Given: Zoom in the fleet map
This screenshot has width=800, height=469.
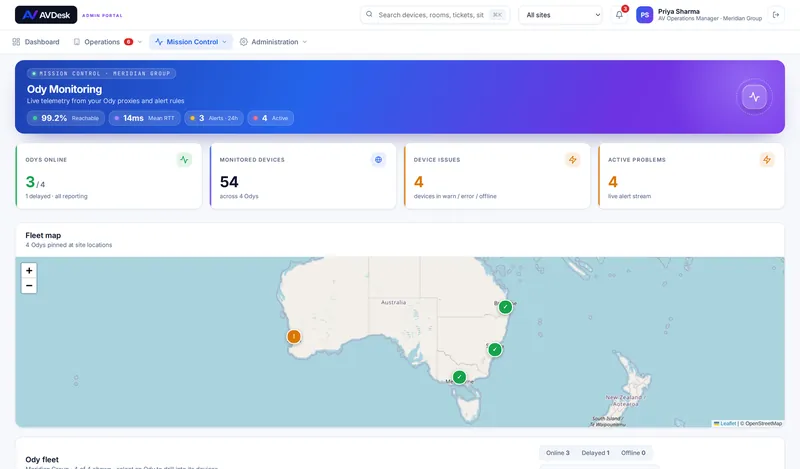Looking at the screenshot, I should [29, 270].
